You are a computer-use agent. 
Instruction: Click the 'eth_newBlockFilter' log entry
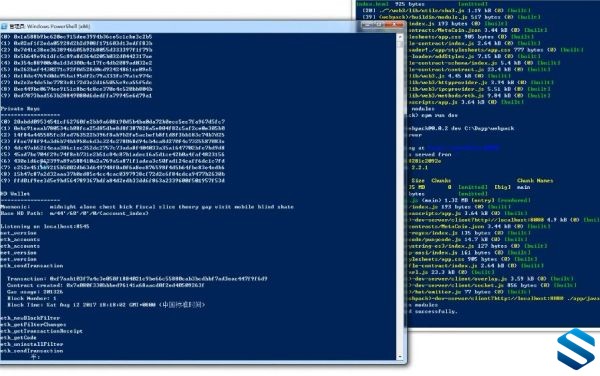point(30,318)
